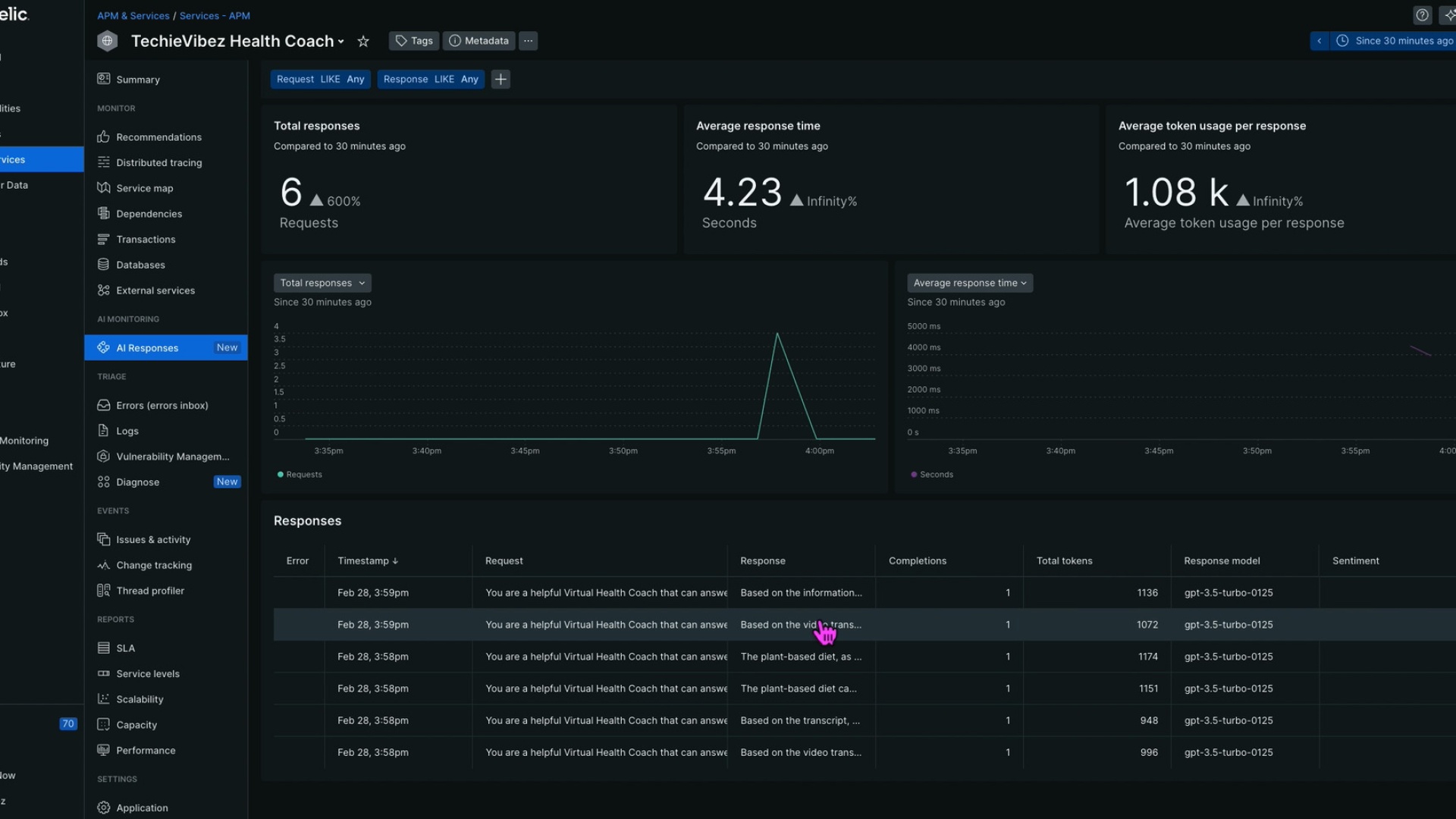Click the Issues & activity icon
This screenshot has width=1456, height=819.
click(104, 539)
